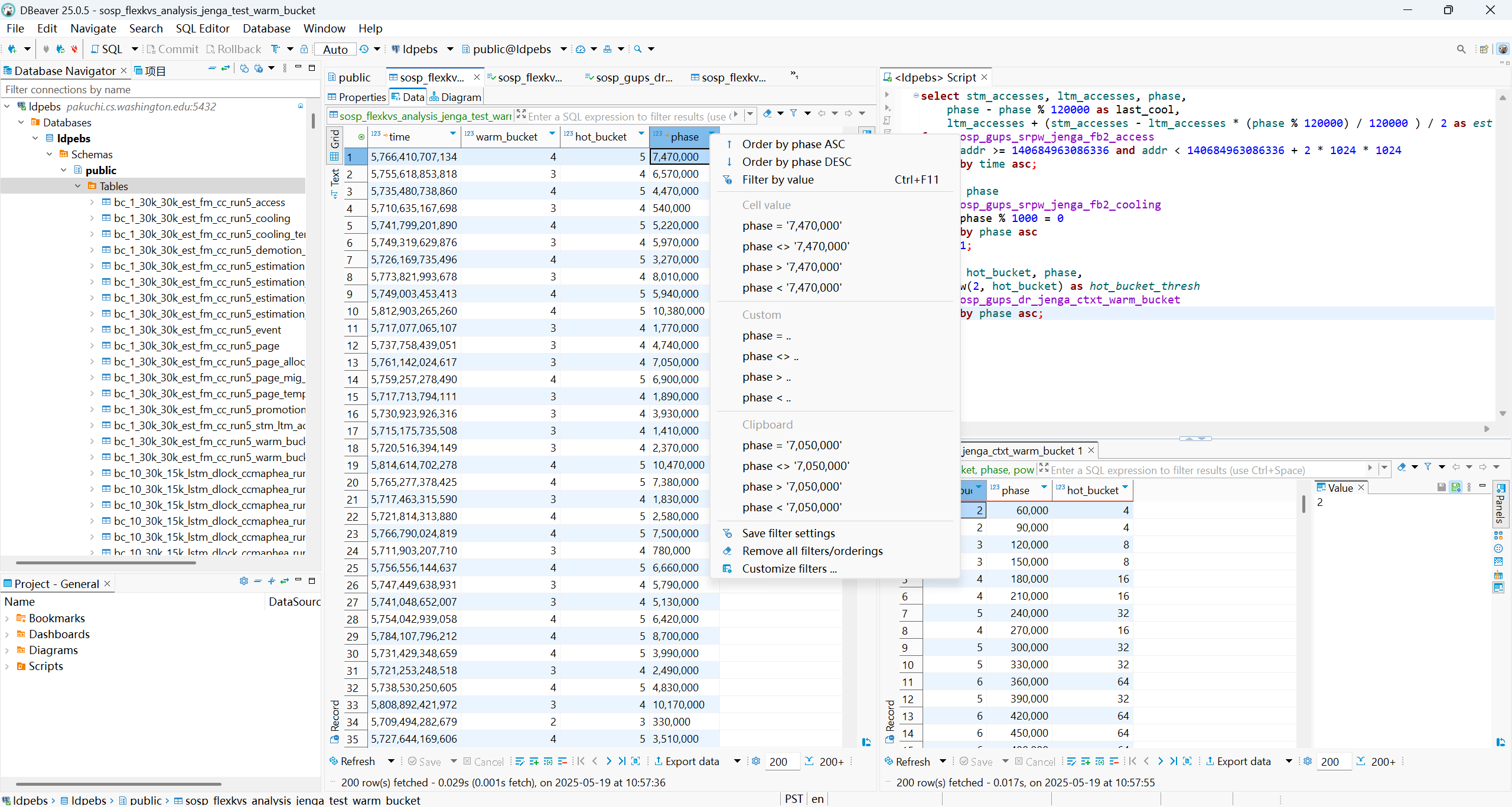Open the SQL Editor menu
The height and width of the screenshot is (807, 1512).
click(x=202, y=28)
